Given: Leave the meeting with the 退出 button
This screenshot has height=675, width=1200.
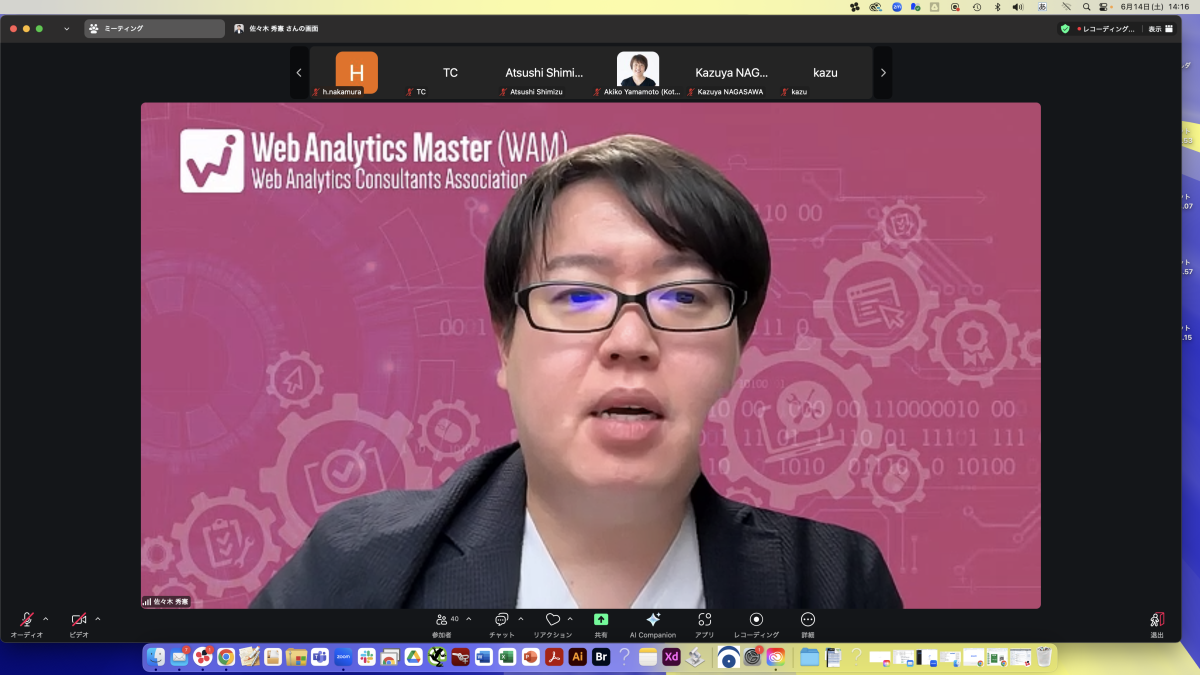Looking at the screenshot, I should (1157, 620).
